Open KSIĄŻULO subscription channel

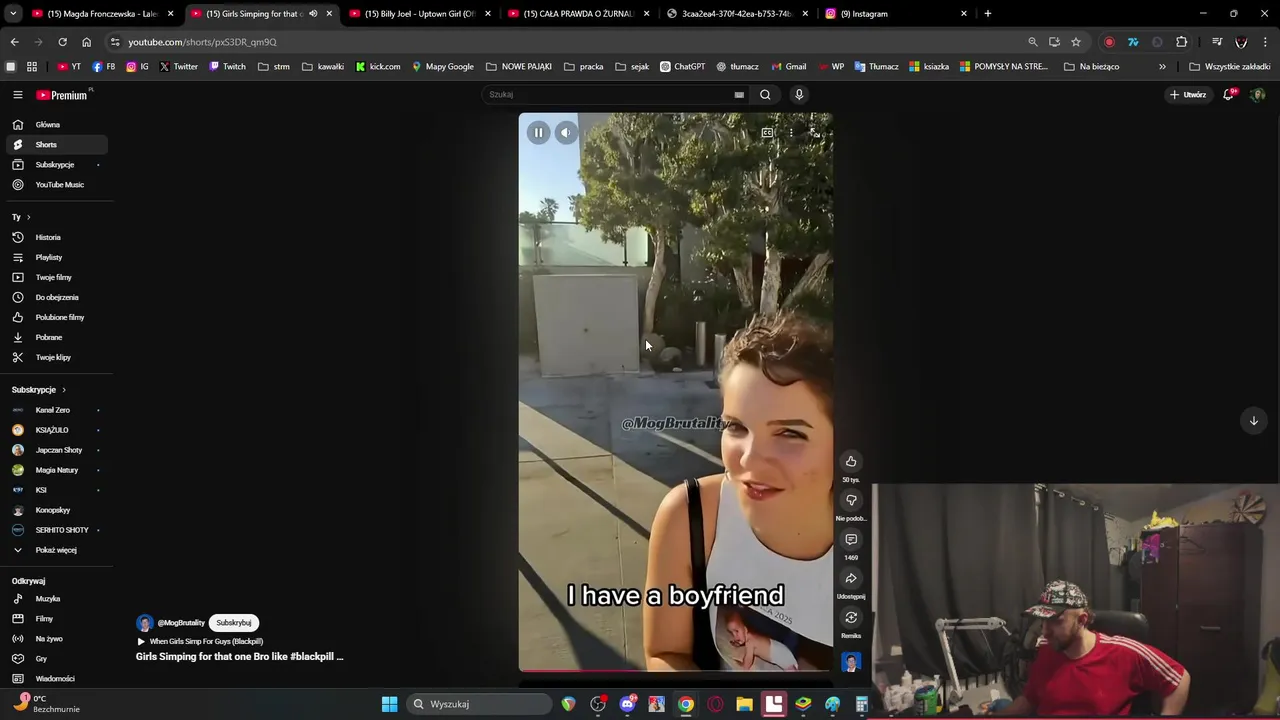click(x=56, y=430)
